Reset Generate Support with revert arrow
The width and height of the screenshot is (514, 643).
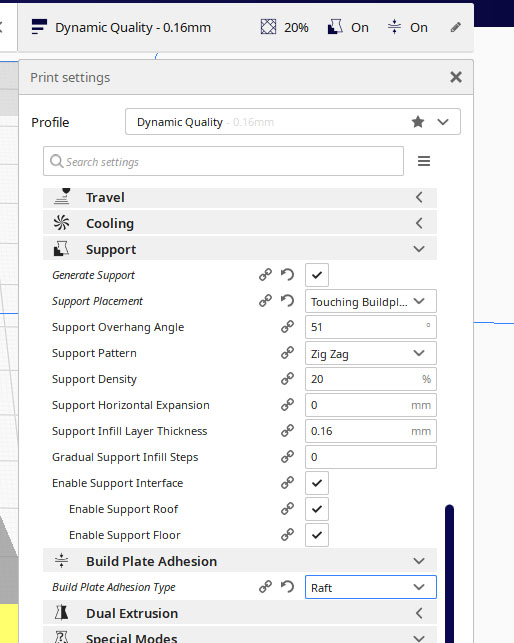tap(287, 275)
